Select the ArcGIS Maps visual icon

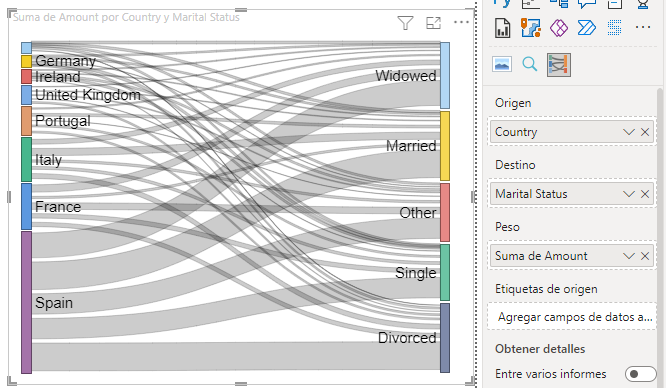[x=531, y=28]
